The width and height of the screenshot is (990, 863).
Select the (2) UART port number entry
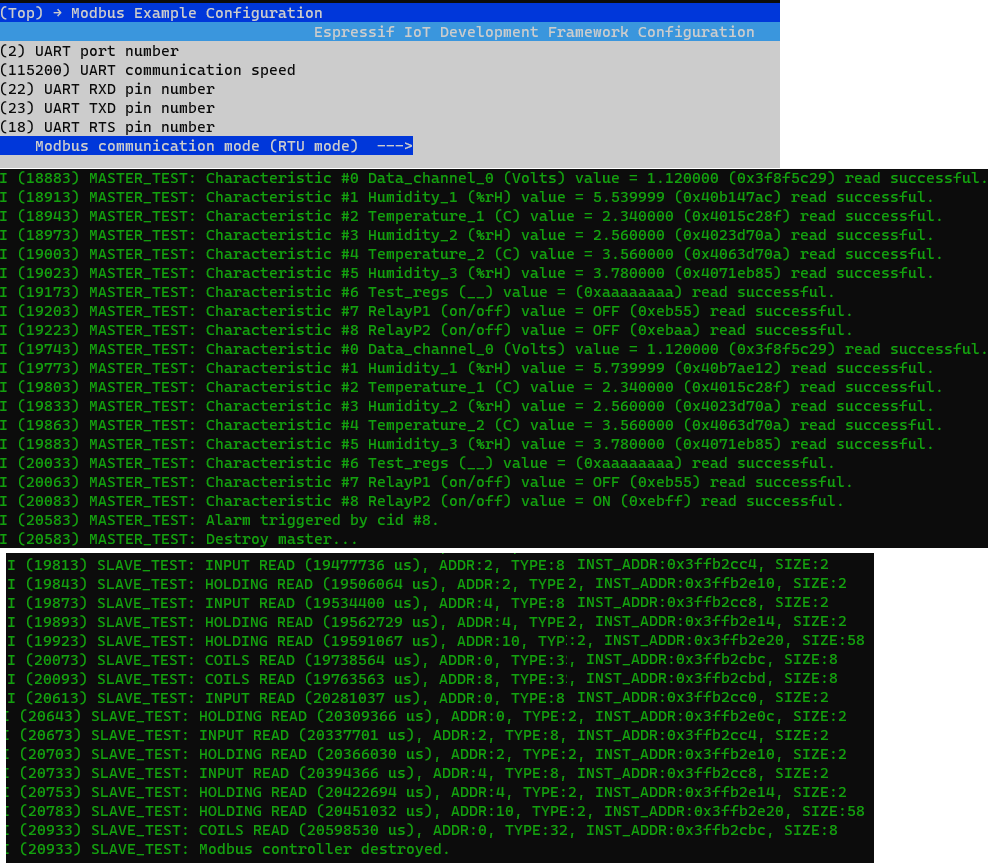[89, 51]
